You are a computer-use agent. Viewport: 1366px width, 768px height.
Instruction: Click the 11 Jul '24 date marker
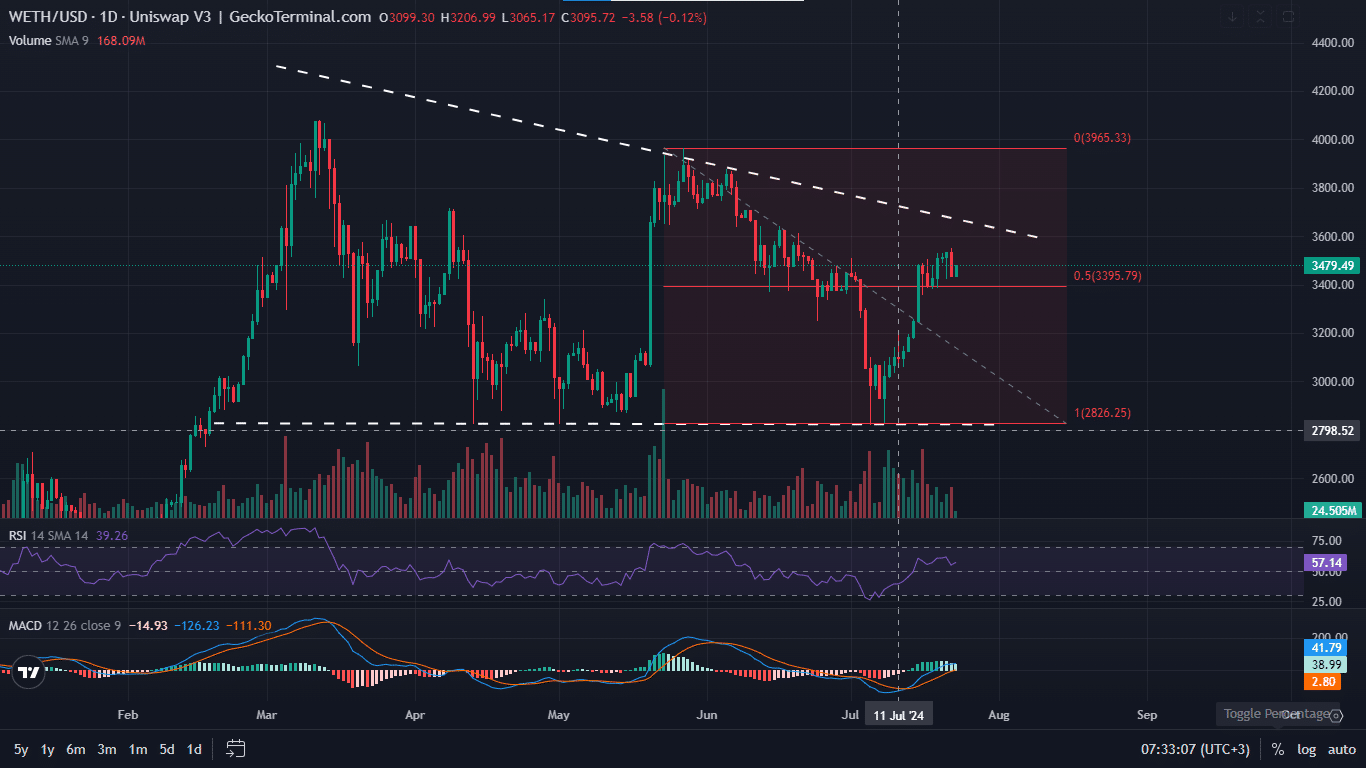[x=898, y=715]
